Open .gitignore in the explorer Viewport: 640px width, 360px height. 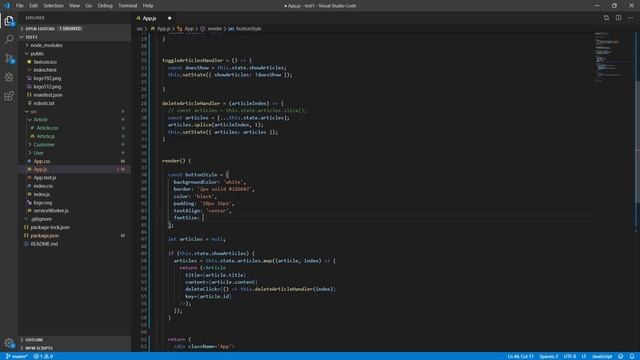74,219
